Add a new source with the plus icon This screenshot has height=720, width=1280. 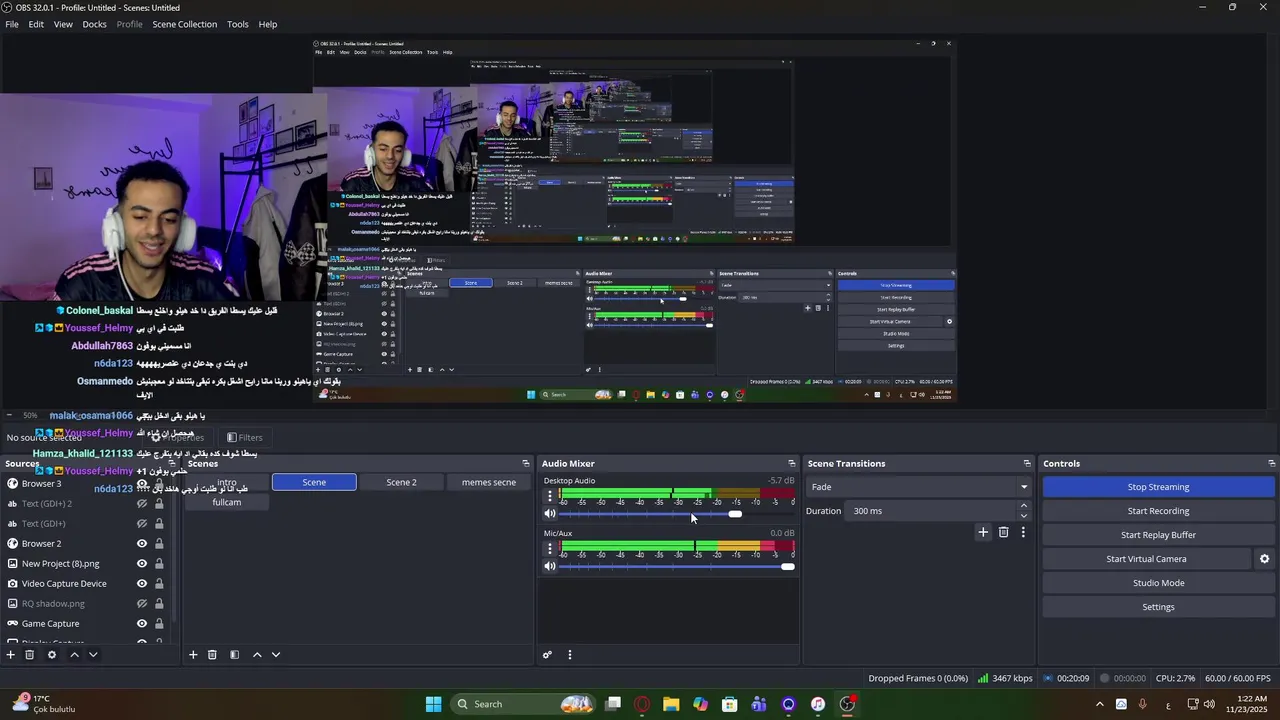[11, 655]
